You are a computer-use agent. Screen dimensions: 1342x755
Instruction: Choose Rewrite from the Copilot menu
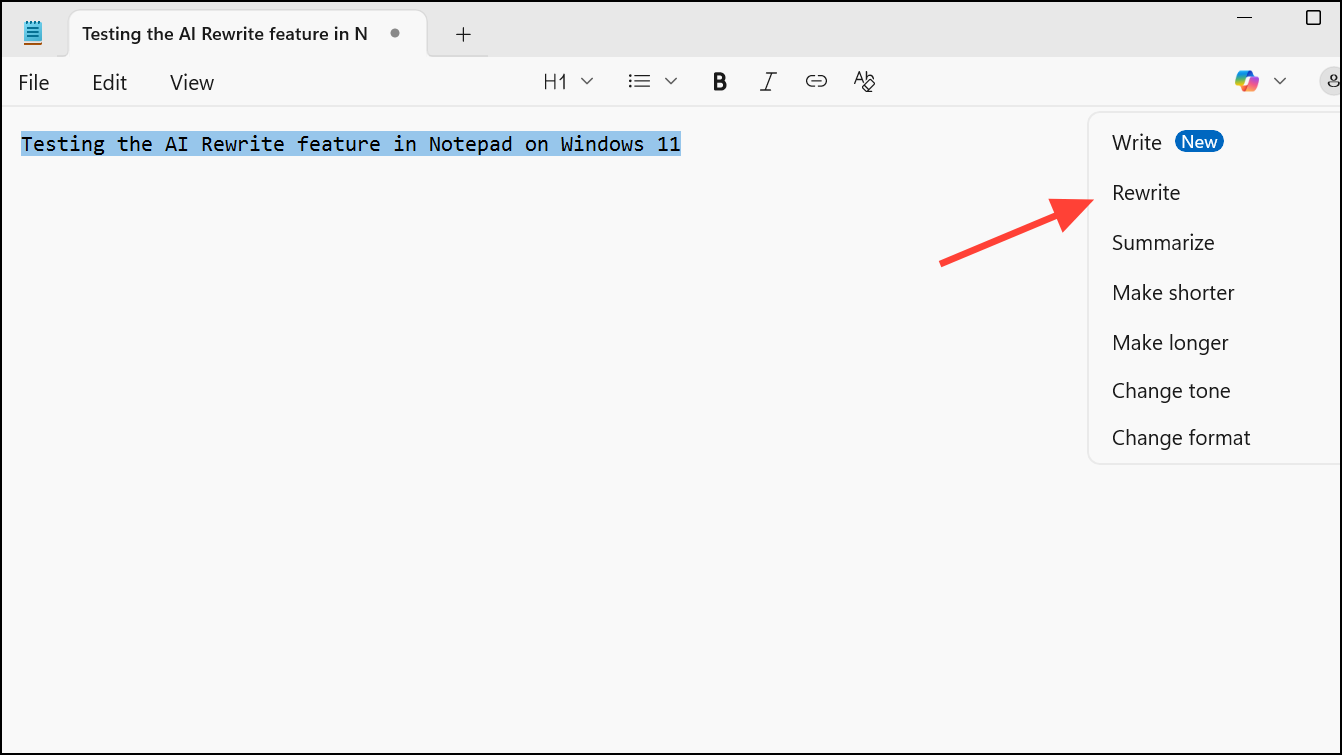pos(1146,192)
